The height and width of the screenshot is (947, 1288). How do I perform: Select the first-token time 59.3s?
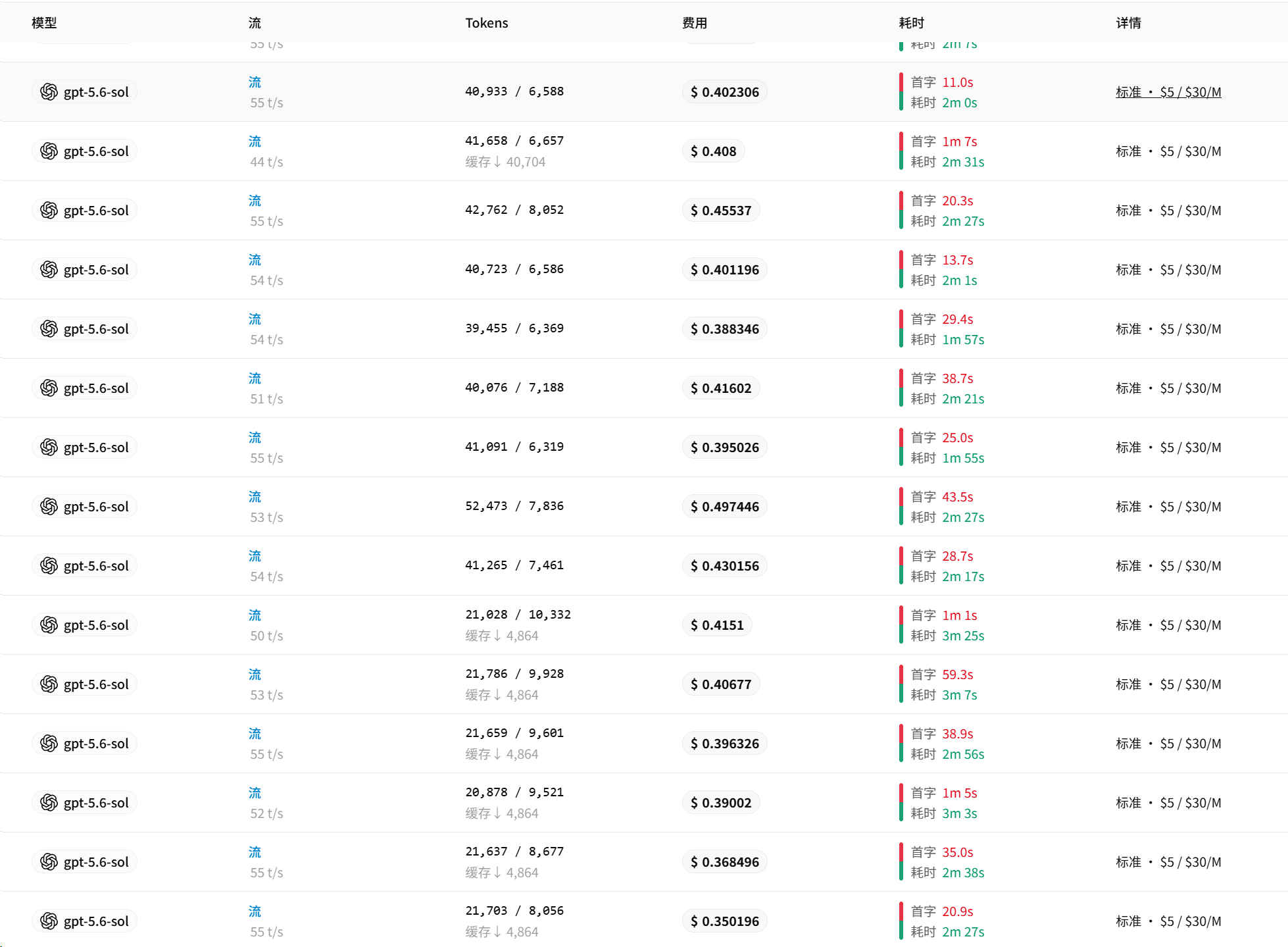pos(958,675)
